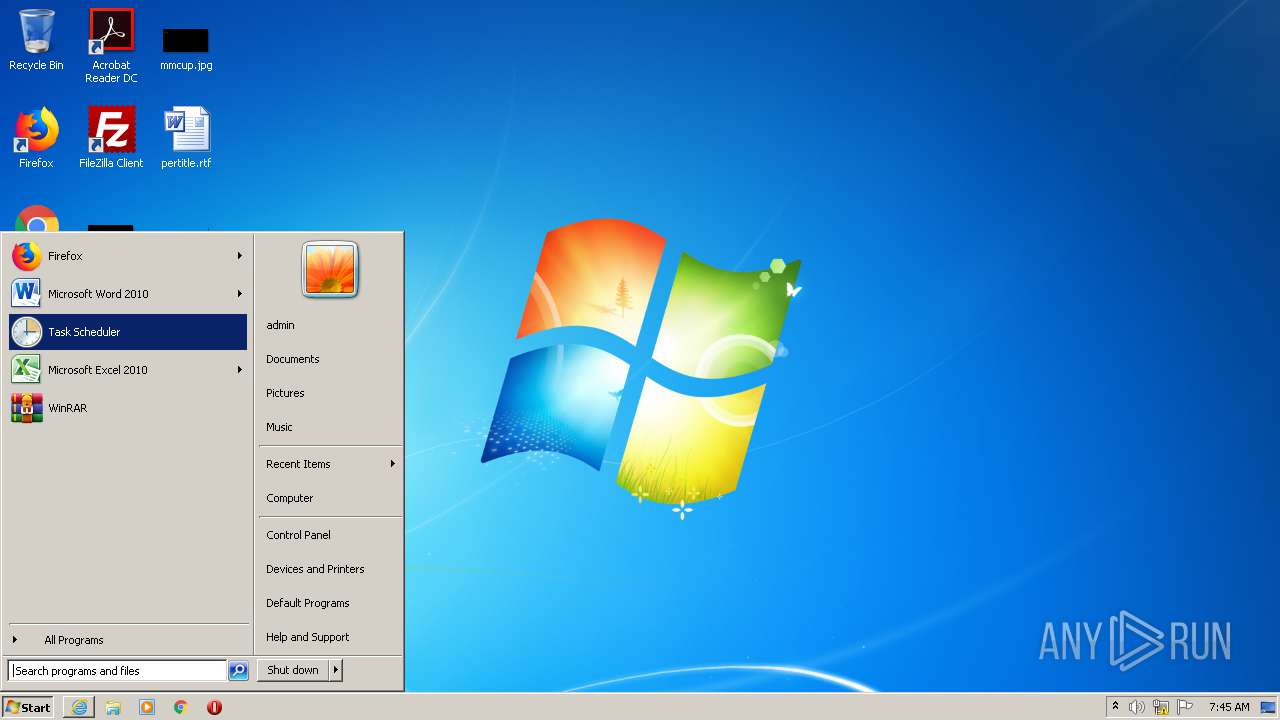Select FileZilla Client desktop icon

111,138
